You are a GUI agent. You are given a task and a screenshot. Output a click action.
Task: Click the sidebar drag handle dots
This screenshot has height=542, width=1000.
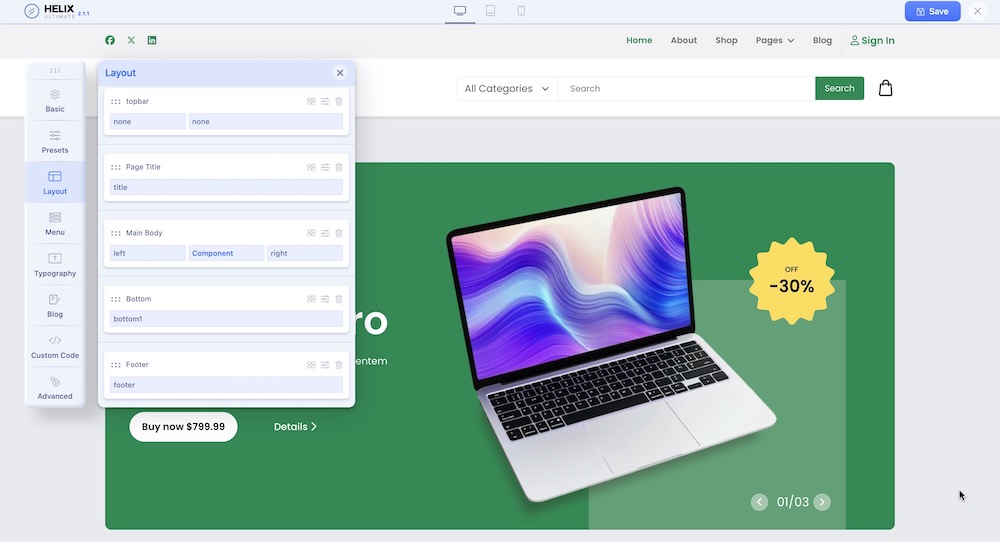55,70
